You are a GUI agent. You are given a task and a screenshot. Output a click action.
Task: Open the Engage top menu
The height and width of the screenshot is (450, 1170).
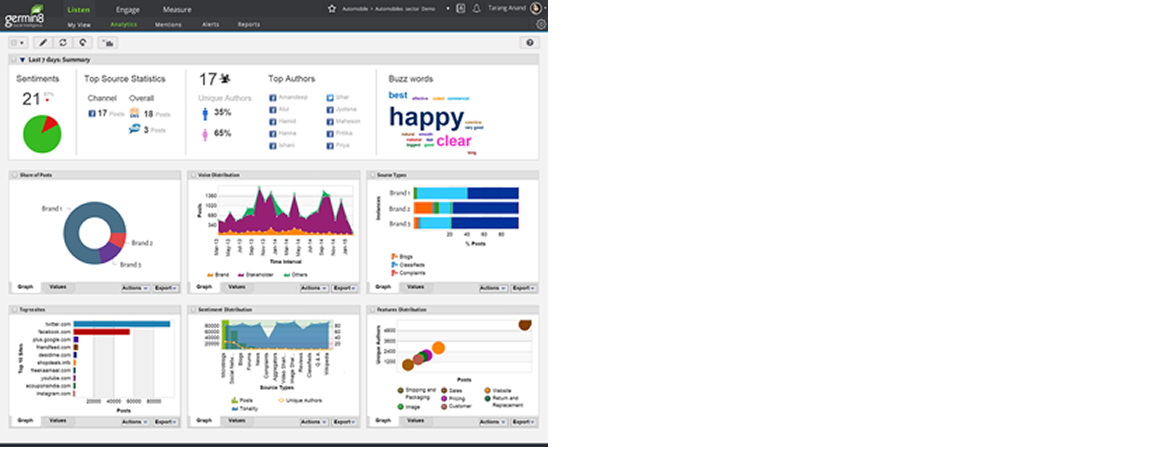click(x=127, y=9)
